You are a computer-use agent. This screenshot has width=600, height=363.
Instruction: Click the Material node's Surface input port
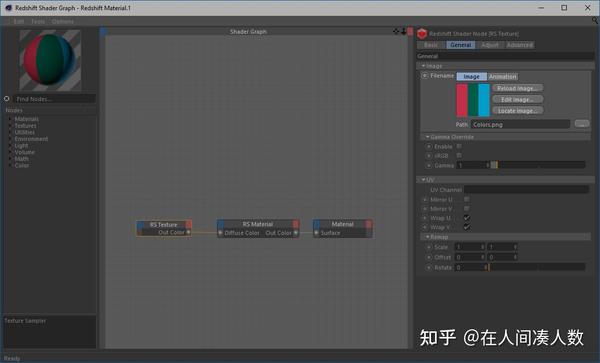(x=316, y=233)
